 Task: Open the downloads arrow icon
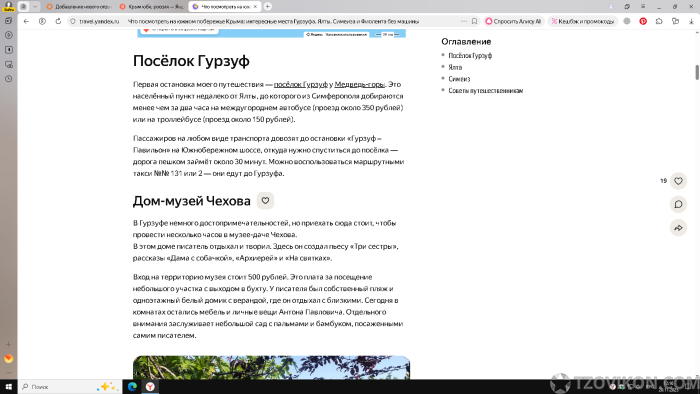691,21
